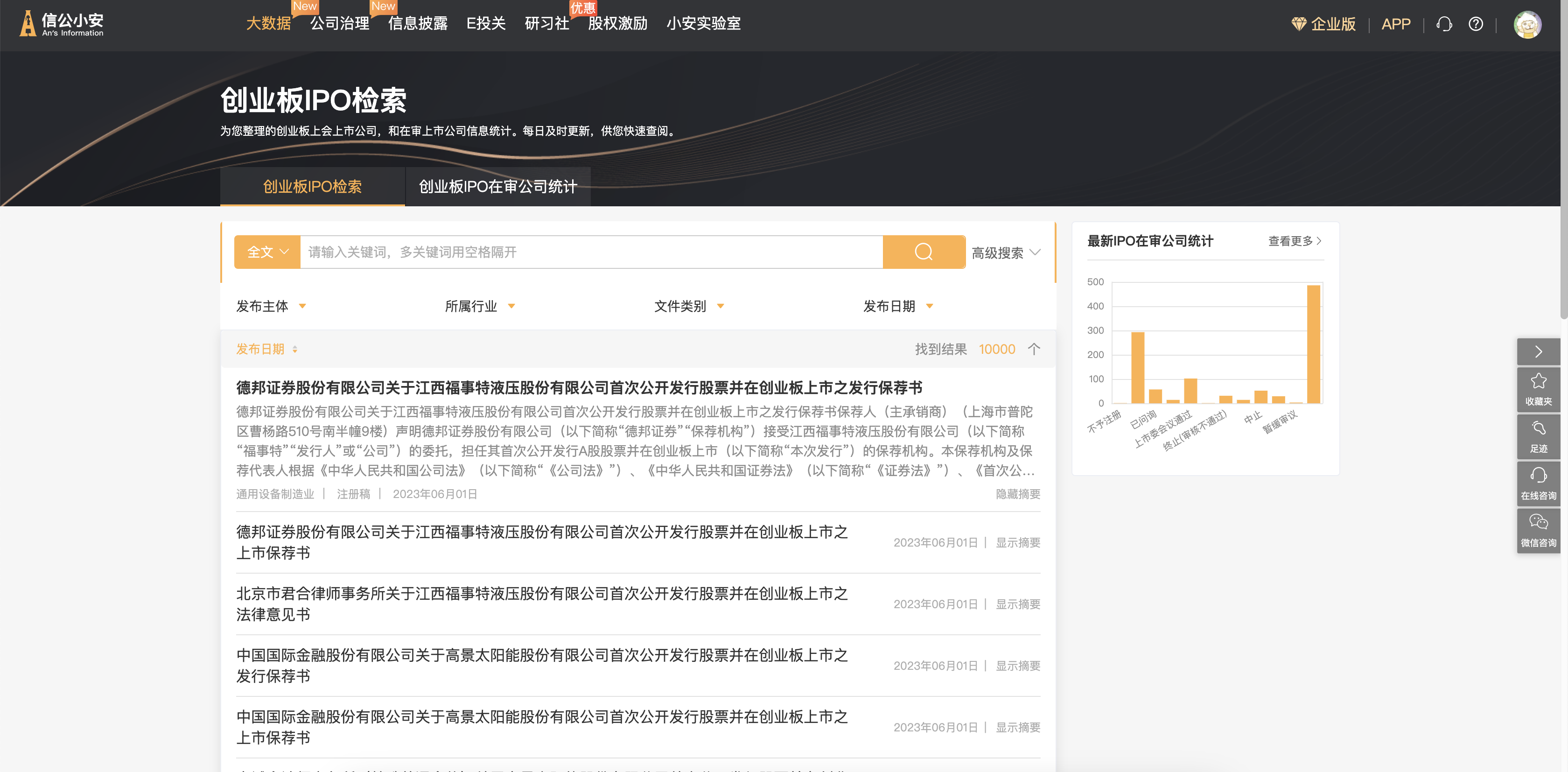The width and height of the screenshot is (1568, 772).
Task: Toggle 发布日期 sort order arrows
Action: 294,349
